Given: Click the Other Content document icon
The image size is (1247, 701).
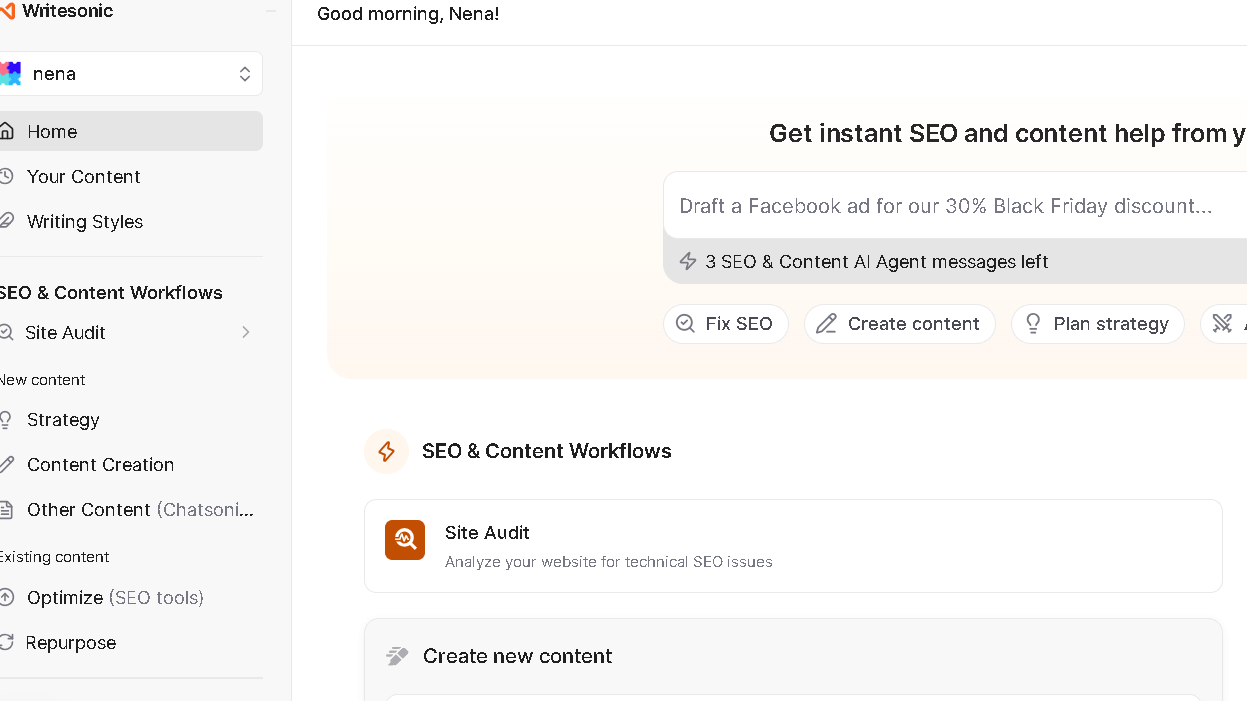Looking at the screenshot, I should pos(6,509).
